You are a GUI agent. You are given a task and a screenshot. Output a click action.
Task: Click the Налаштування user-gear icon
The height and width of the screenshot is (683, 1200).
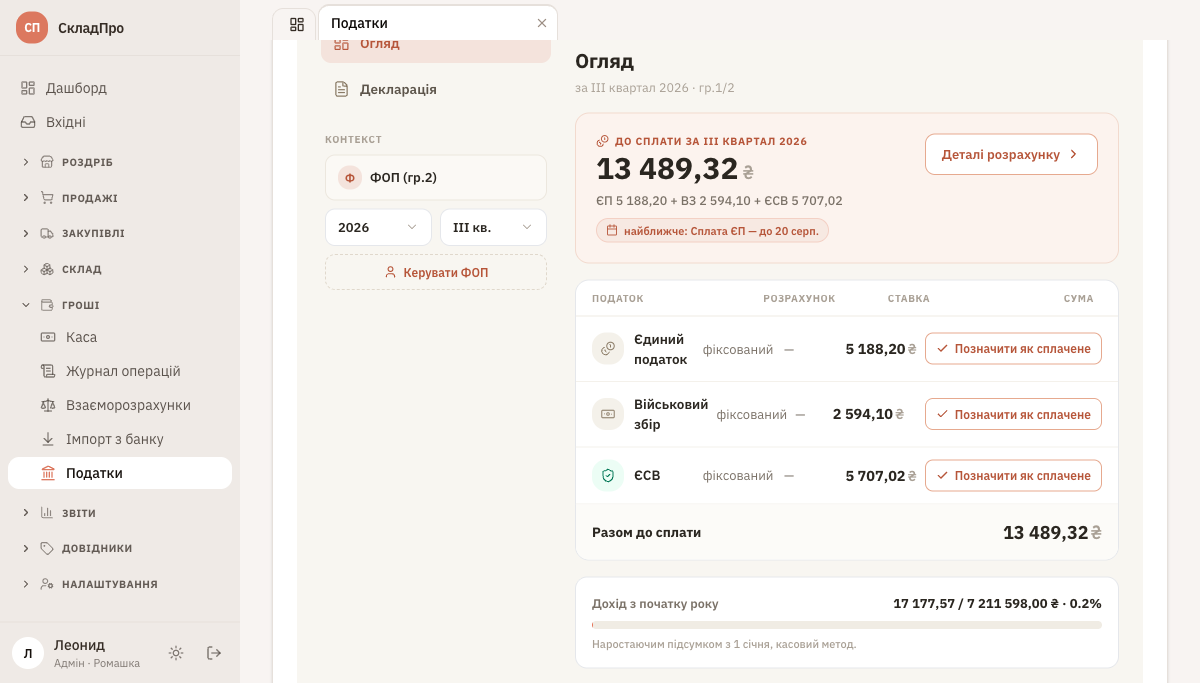[x=47, y=584]
